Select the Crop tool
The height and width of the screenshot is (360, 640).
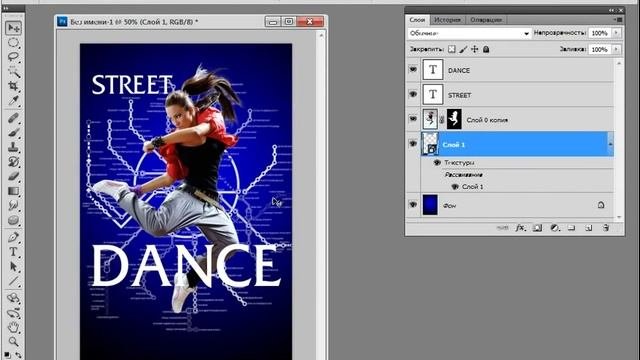(x=13, y=86)
